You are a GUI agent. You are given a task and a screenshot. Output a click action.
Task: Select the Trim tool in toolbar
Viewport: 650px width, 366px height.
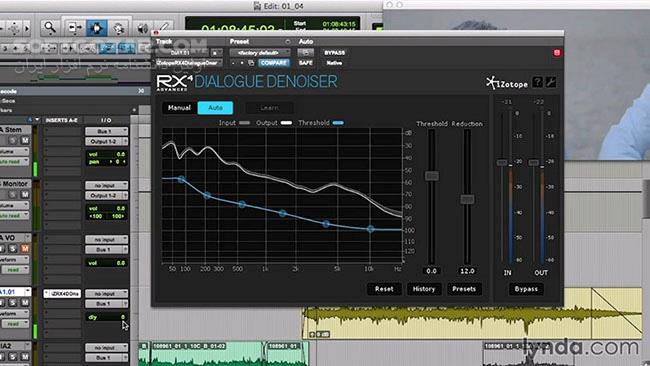click(75, 28)
